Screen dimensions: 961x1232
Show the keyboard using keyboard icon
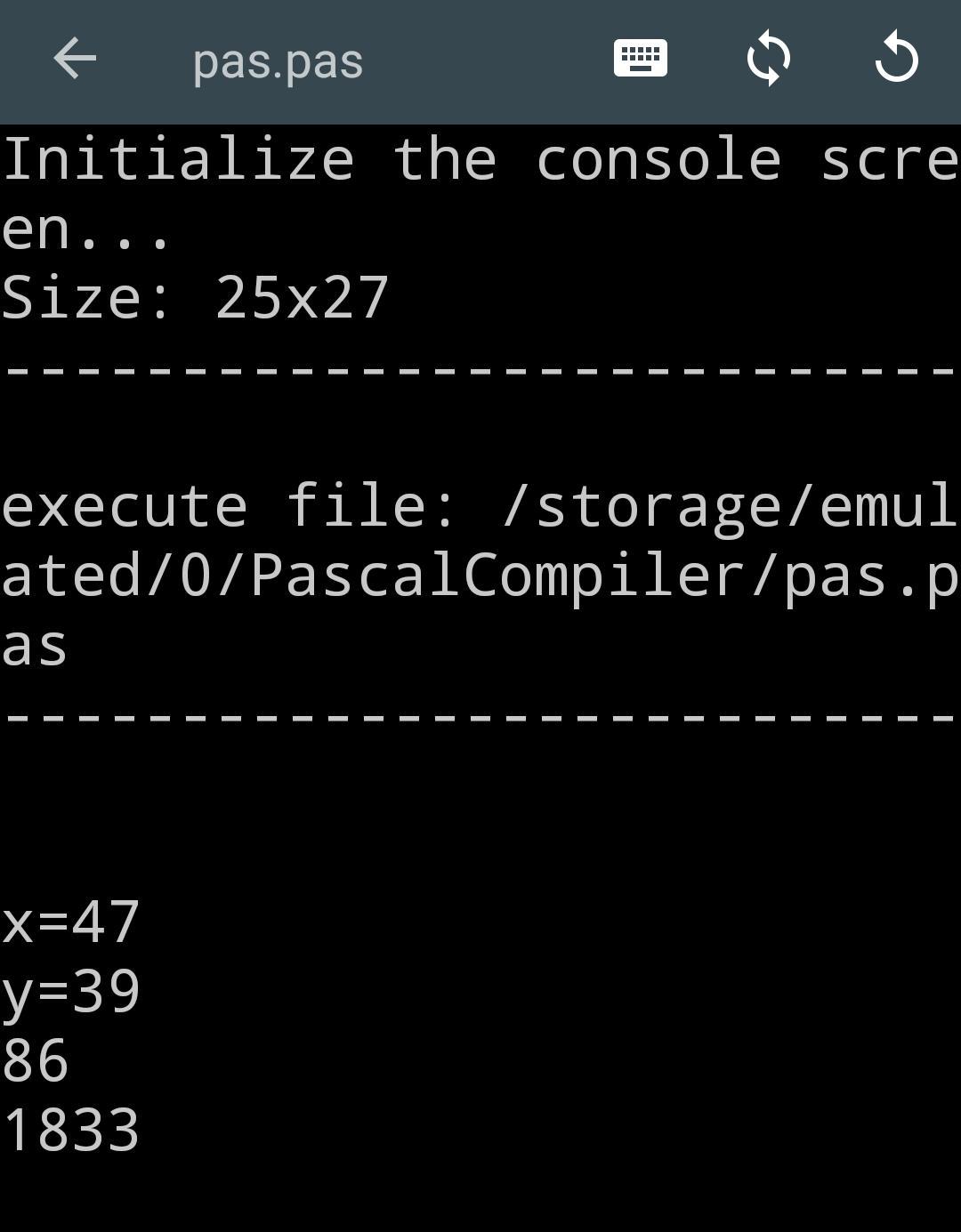(641, 59)
